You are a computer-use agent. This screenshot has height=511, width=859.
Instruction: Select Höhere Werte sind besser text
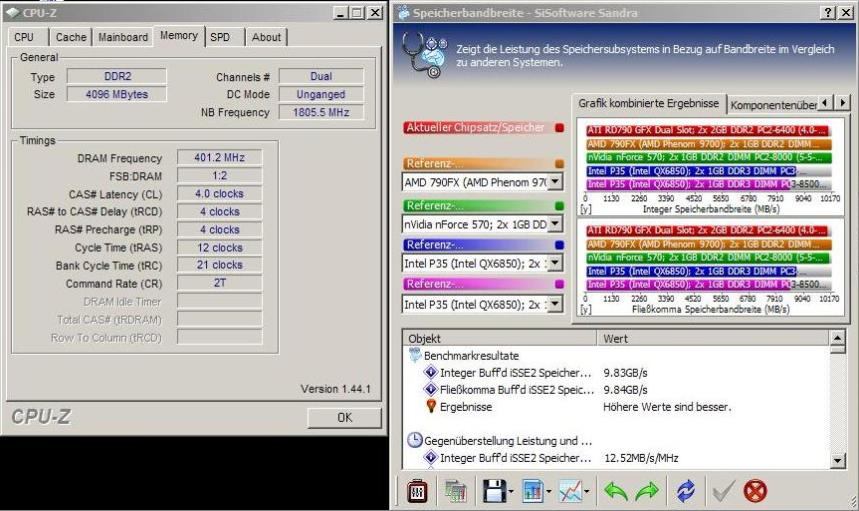coord(667,407)
